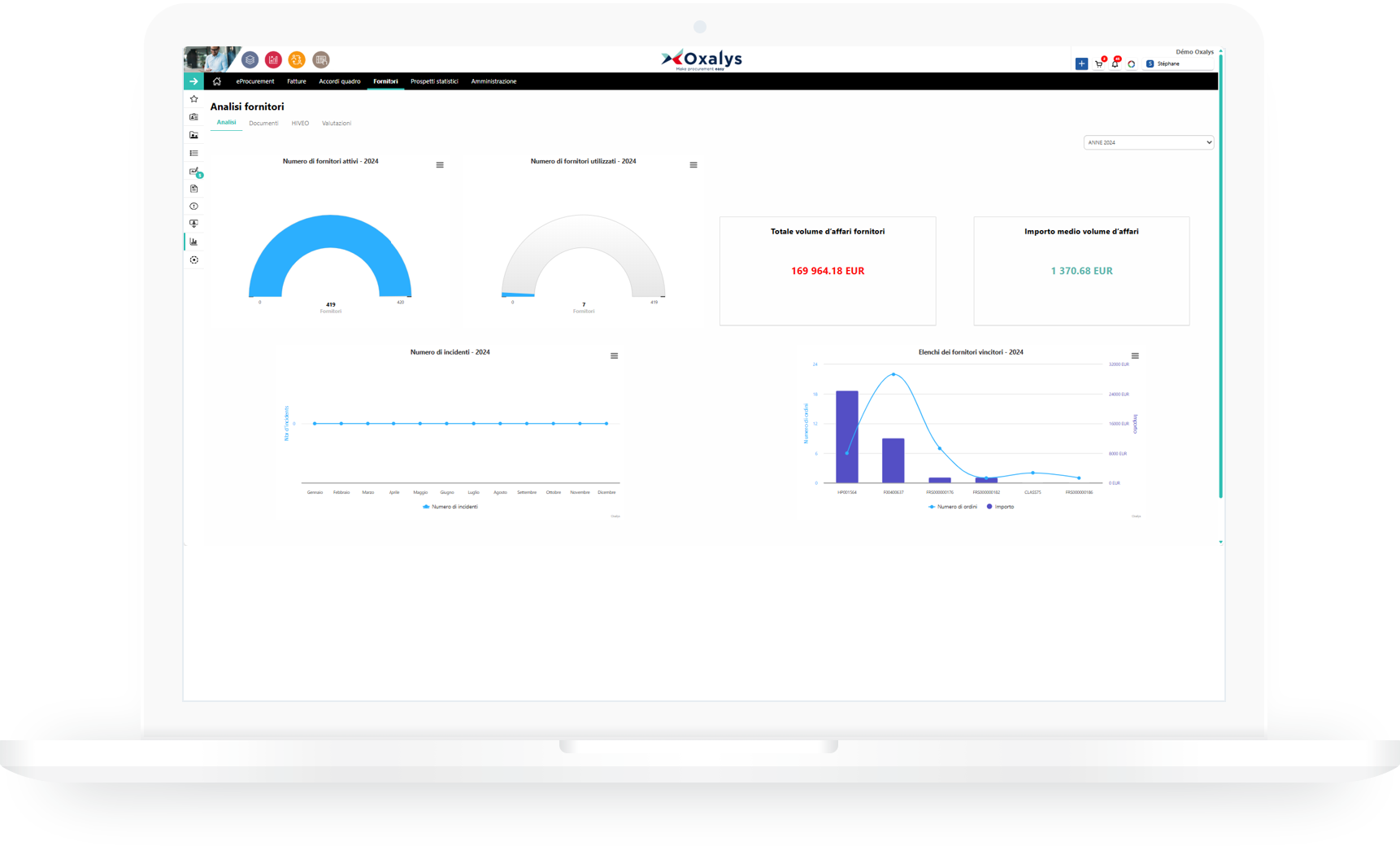Click the Oxalys logo
The image size is (1400, 846).
(x=701, y=59)
